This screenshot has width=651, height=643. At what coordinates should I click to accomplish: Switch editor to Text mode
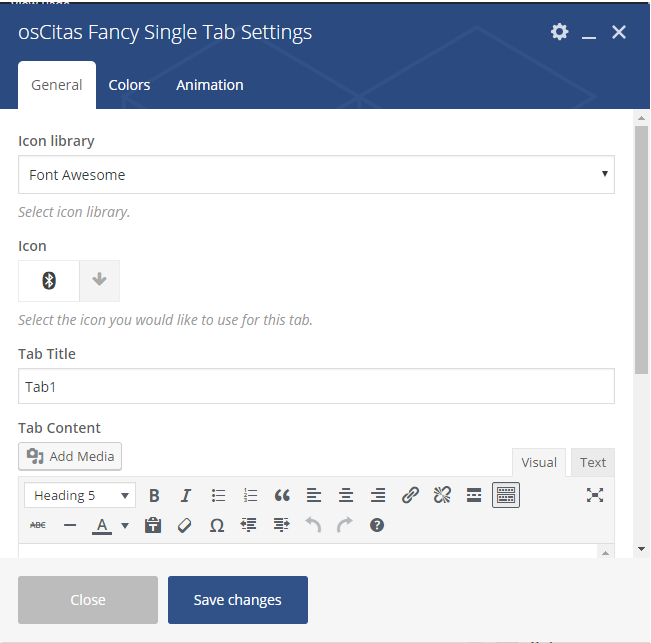tap(593, 462)
